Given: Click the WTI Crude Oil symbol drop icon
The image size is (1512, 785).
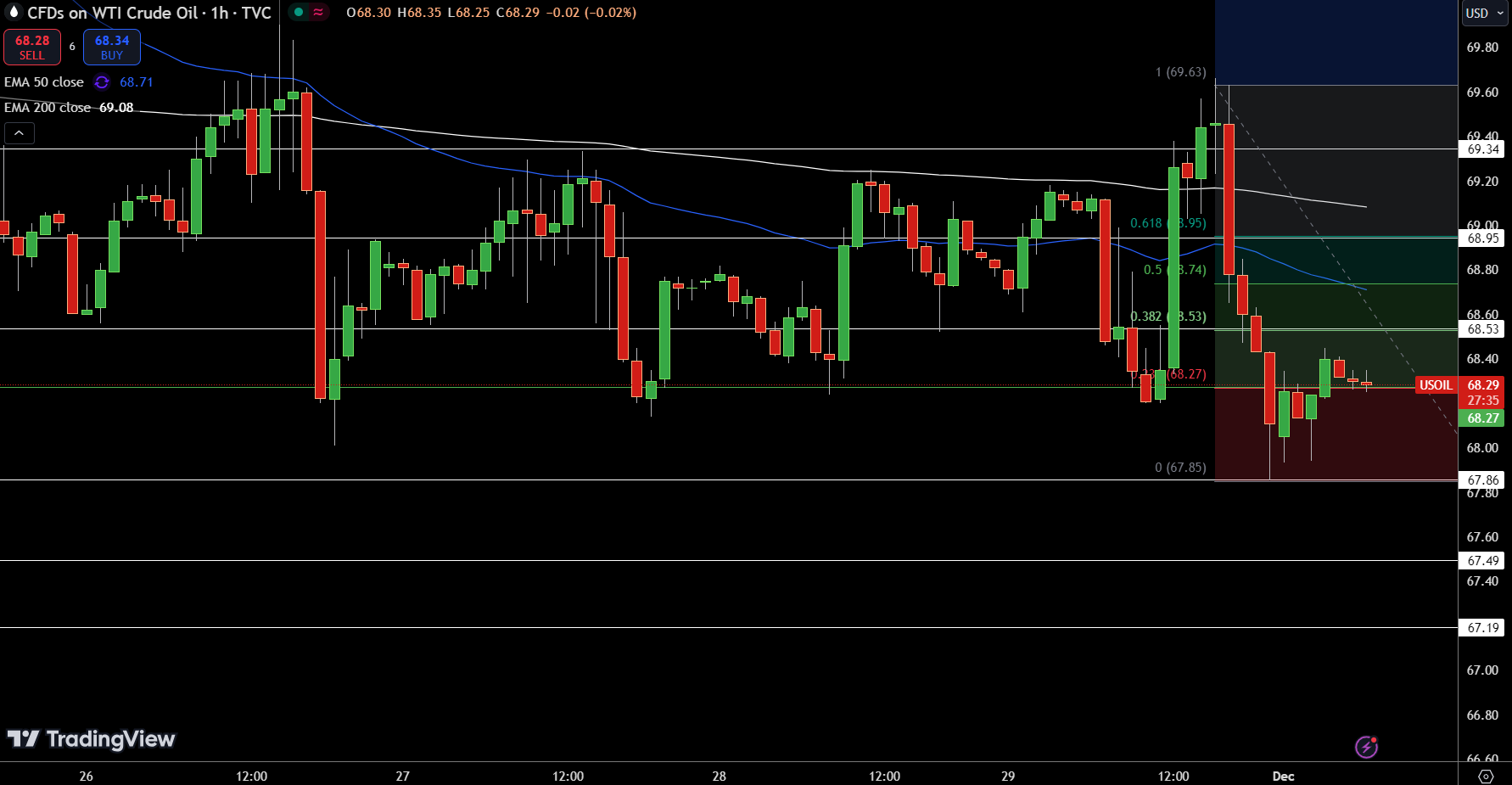Looking at the screenshot, I should [13, 12].
